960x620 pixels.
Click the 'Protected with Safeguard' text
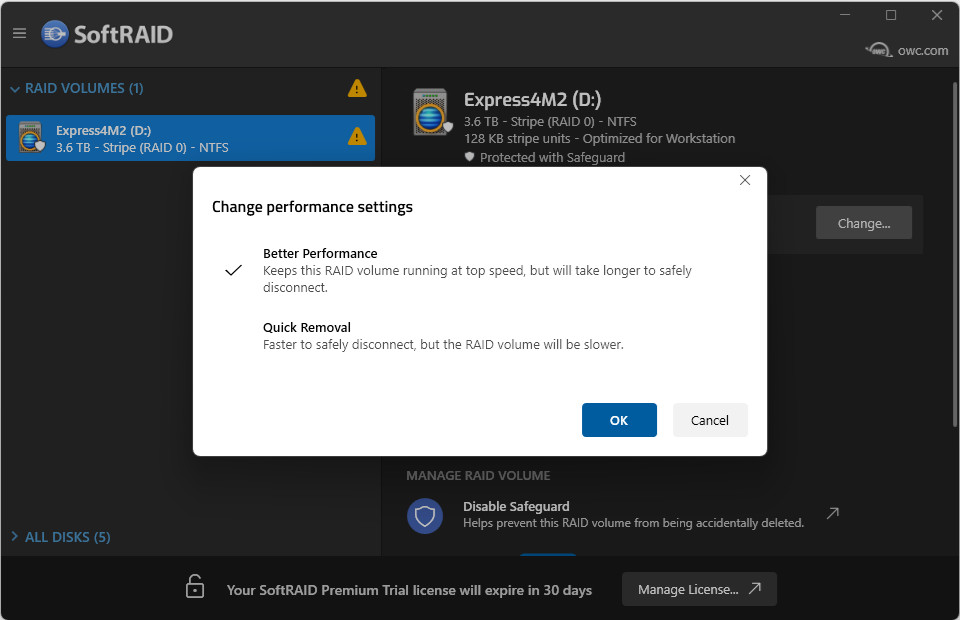coord(552,158)
